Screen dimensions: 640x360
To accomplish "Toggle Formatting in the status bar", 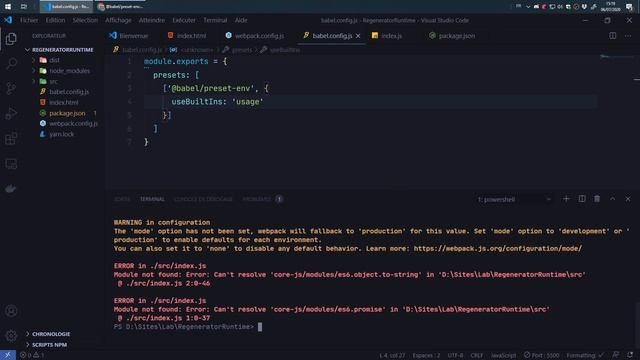I will 584,356.
